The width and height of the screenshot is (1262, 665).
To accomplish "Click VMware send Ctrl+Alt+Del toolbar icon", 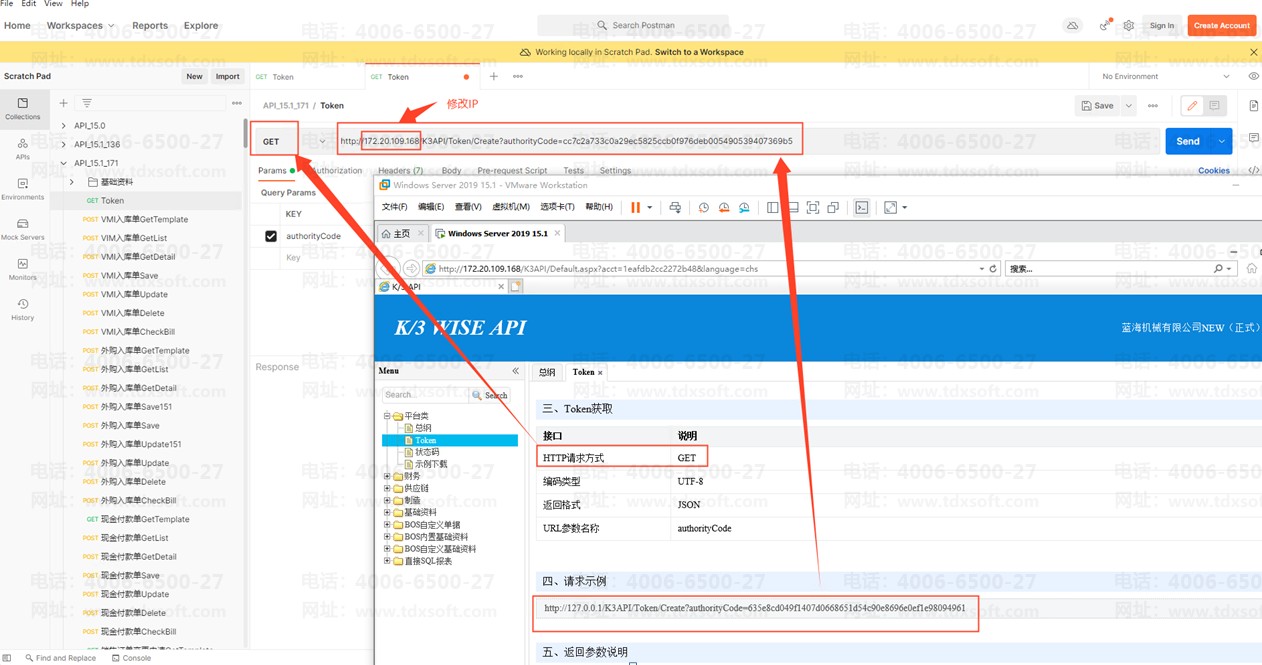I will tap(675, 207).
